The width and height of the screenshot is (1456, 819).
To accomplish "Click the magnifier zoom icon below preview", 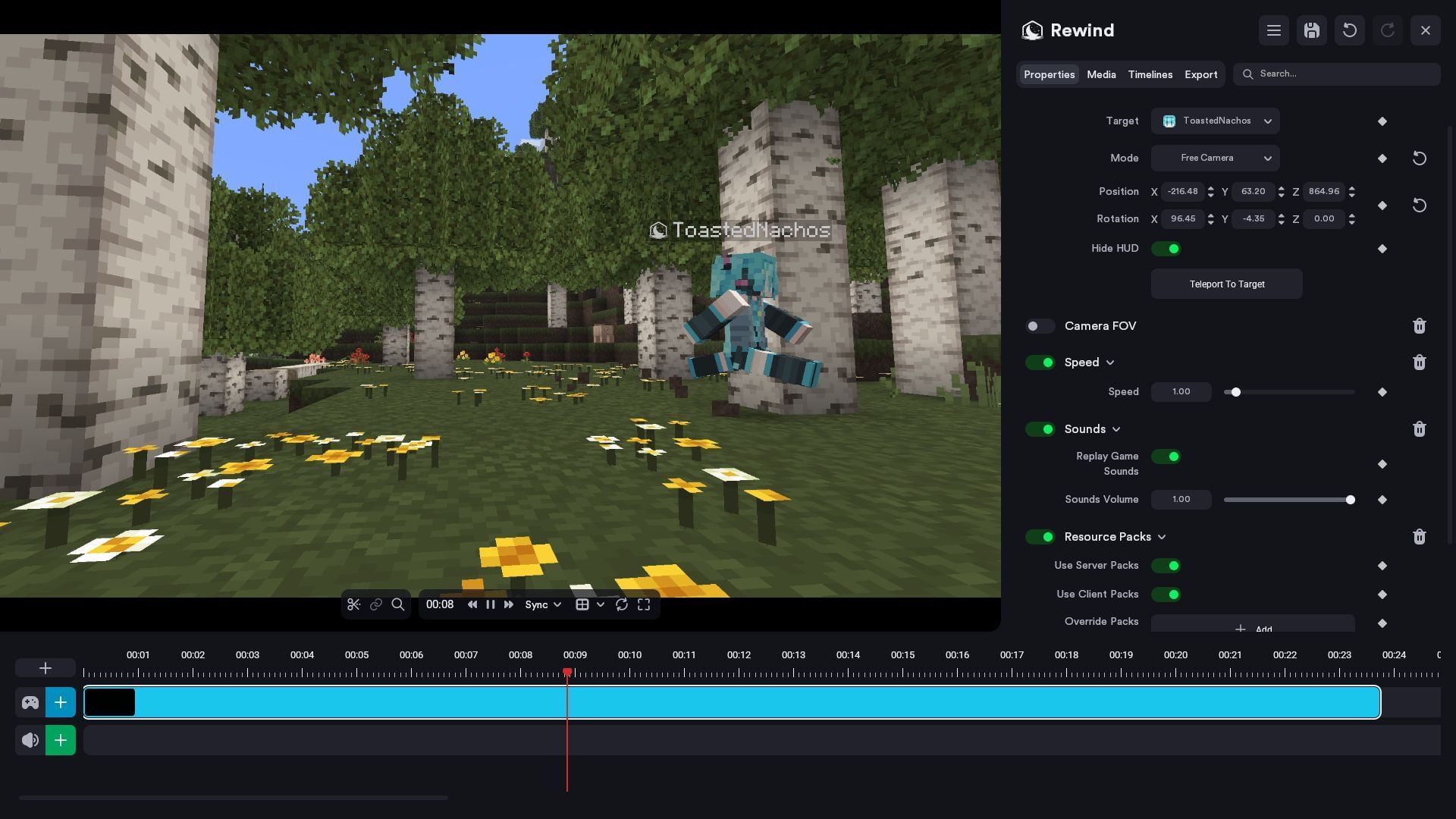I will coord(397,604).
